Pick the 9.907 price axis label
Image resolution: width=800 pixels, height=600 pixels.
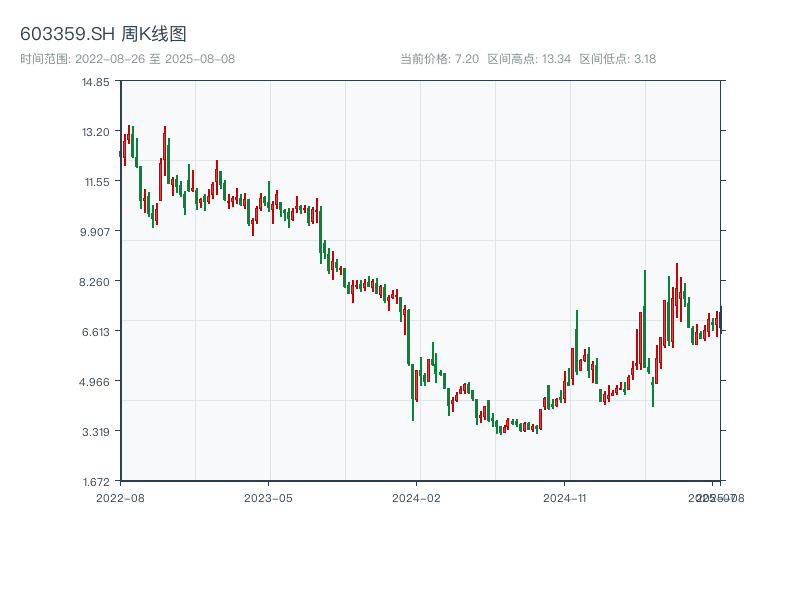96,232
